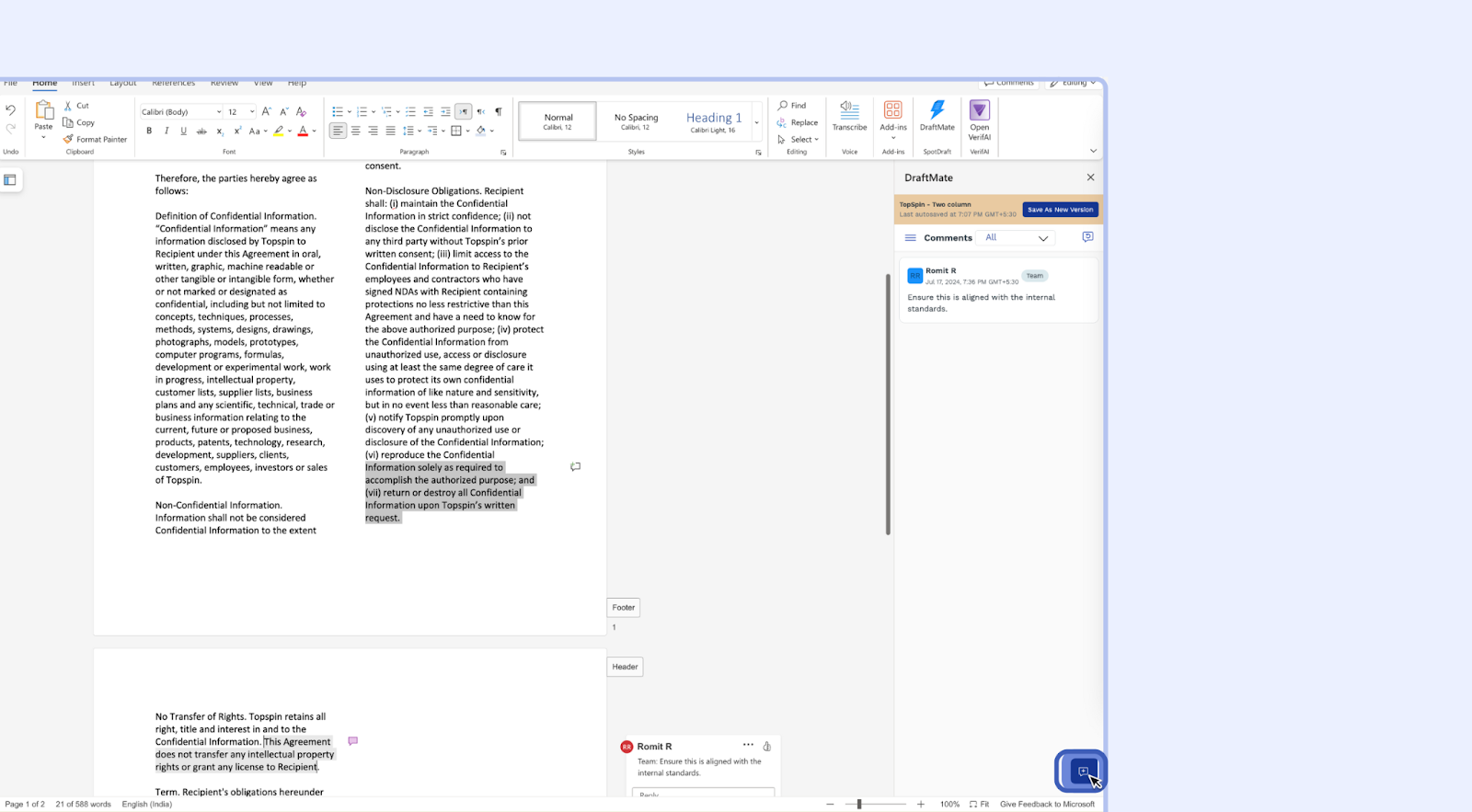Image resolution: width=1472 pixels, height=812 pixels.
Task: Click the Undo arrow icon
Action: pyautogui.click(x=11, y=110)
